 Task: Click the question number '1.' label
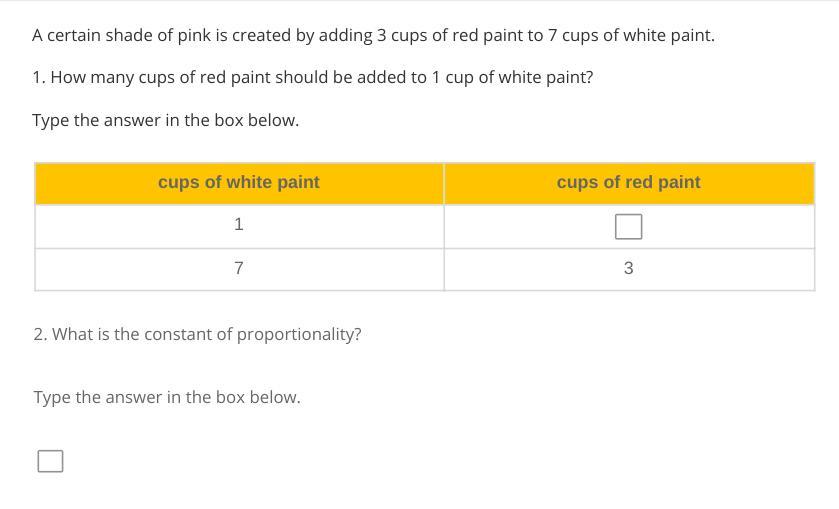tap(39, 77)
